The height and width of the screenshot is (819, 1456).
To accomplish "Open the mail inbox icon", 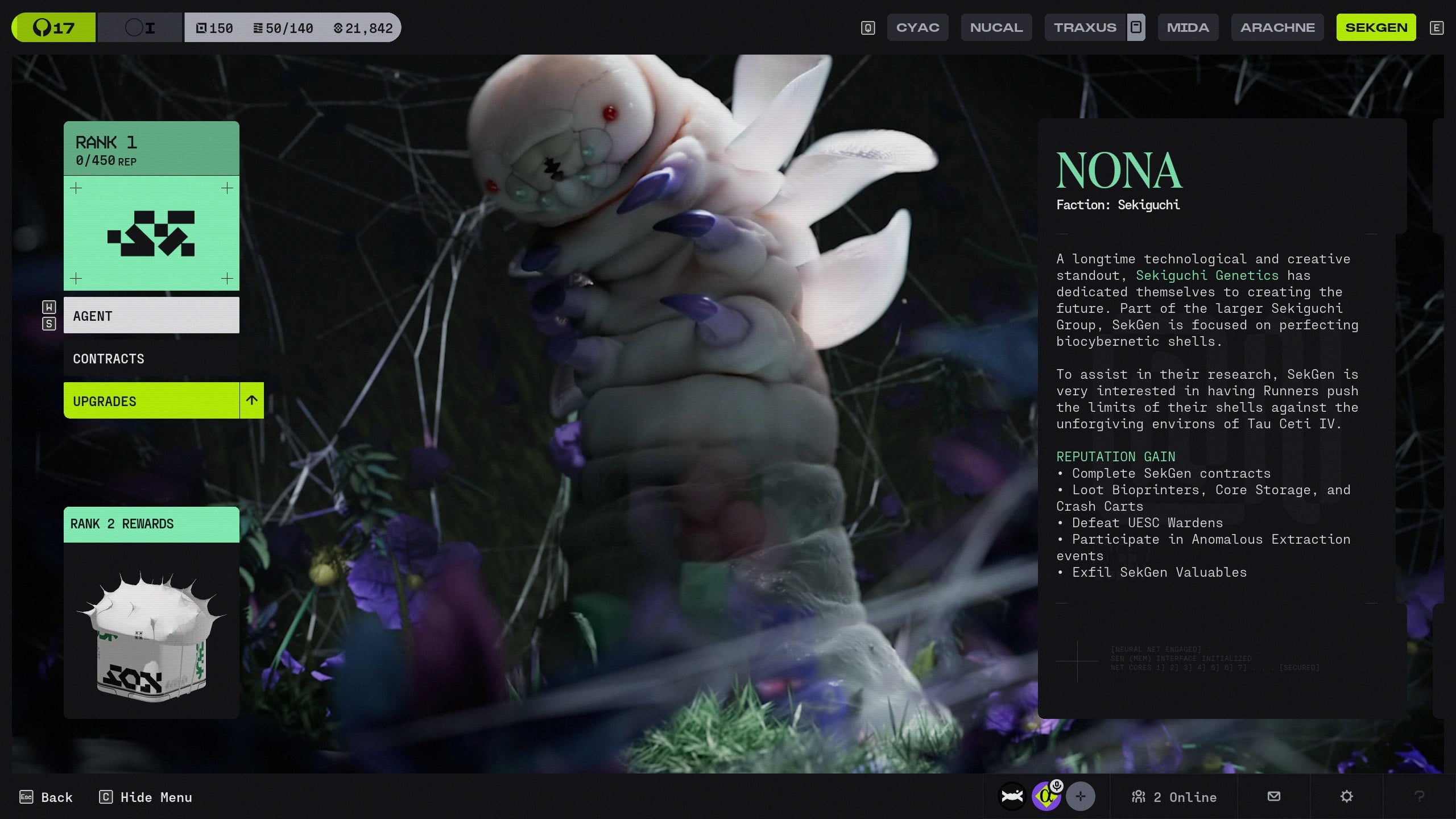I will click(1274, 796).
